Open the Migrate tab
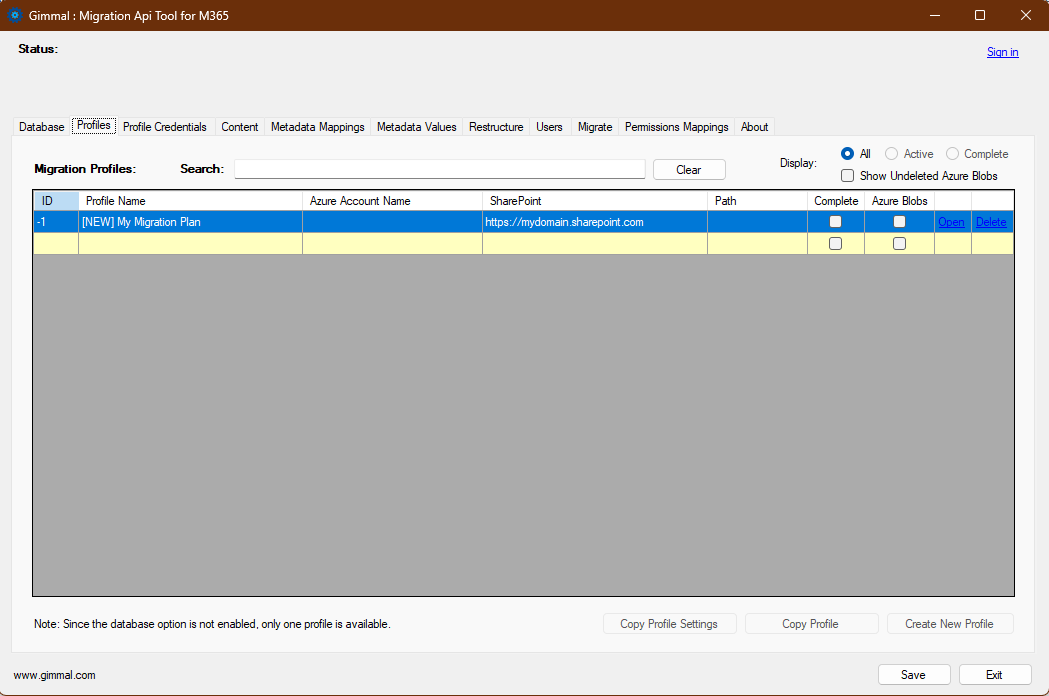The height and width of the screenshot is (696, 1049). pyautogui.click(x=594, y=126)
